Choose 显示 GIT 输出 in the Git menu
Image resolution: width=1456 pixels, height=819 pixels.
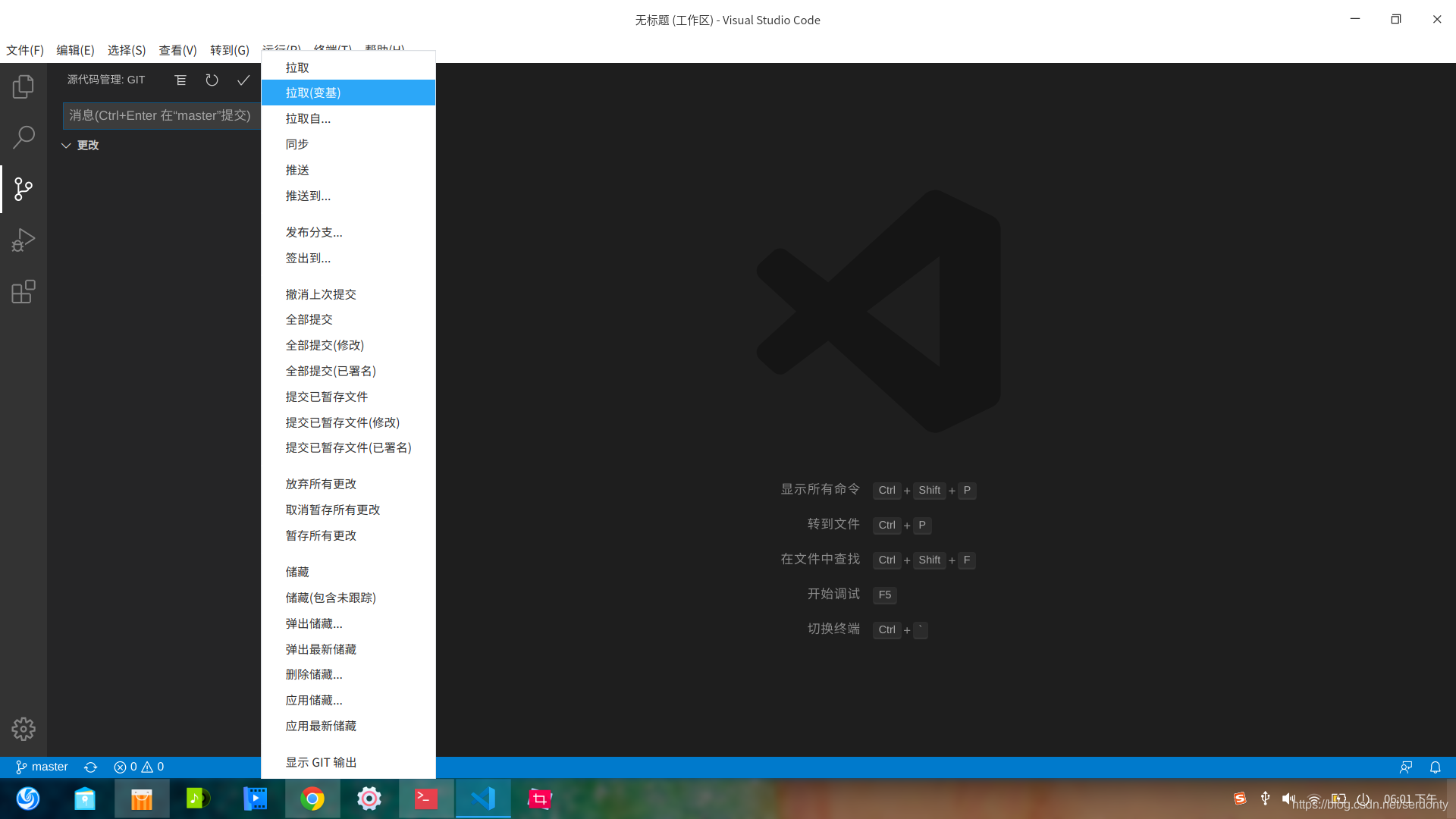pyautogui.click(x=348, y=762)
